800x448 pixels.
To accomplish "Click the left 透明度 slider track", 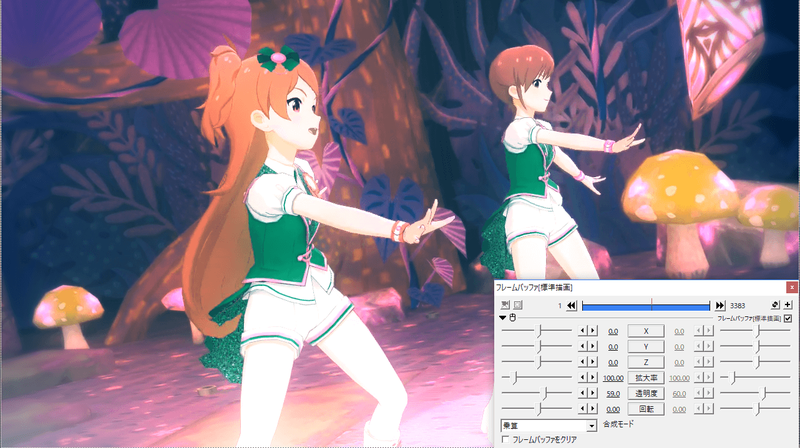I will pos(537,393).
